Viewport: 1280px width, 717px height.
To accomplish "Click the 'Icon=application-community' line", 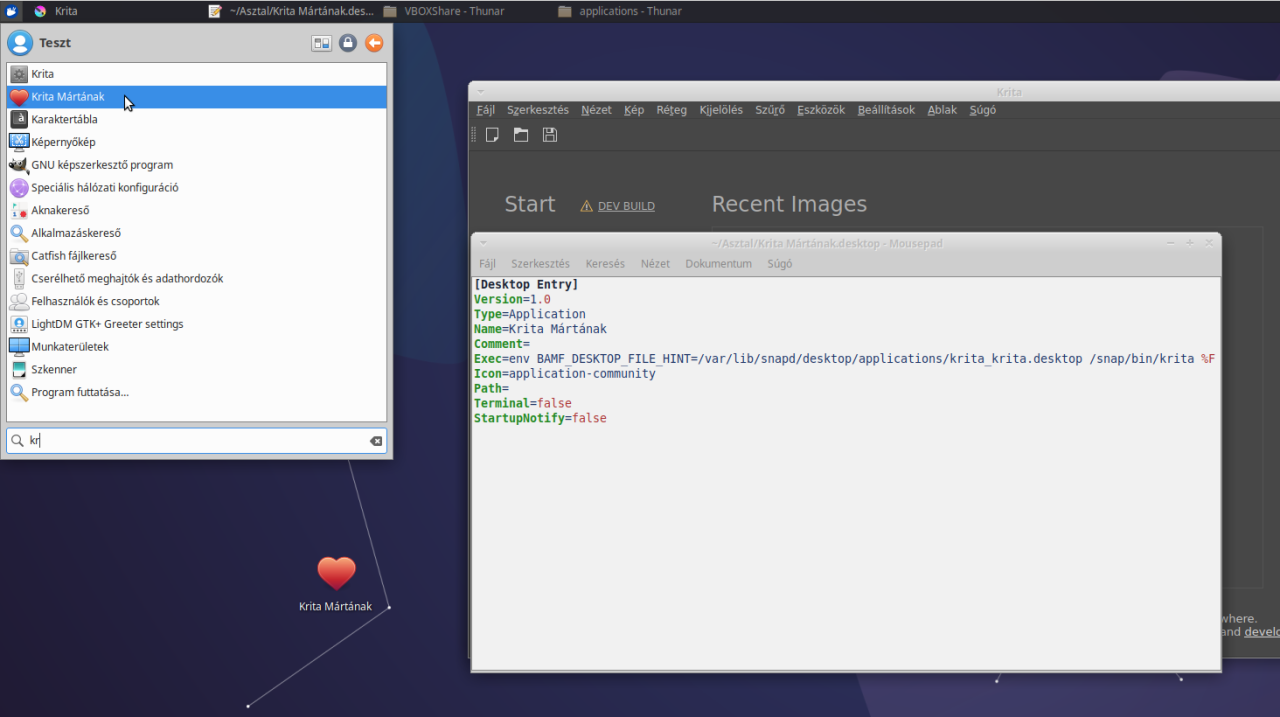I will click(x=565, y=373).
